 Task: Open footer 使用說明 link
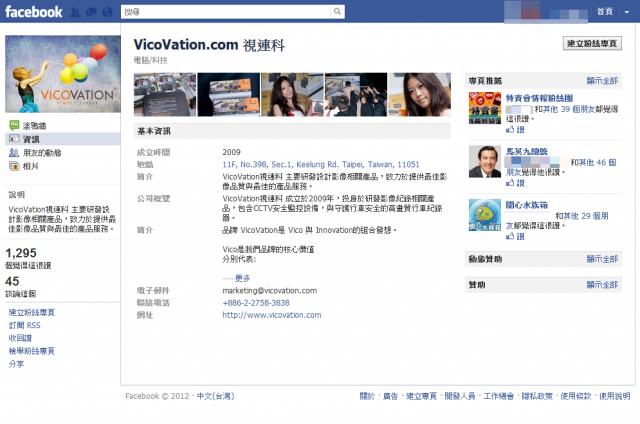pos(615,396)
